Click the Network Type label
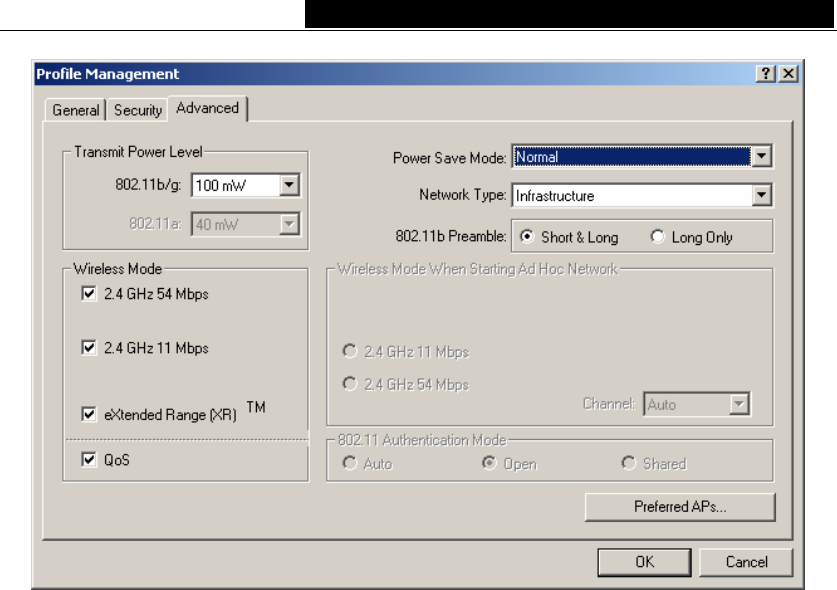This screenshot has height=590, width=837. click(x=462, y=195)
